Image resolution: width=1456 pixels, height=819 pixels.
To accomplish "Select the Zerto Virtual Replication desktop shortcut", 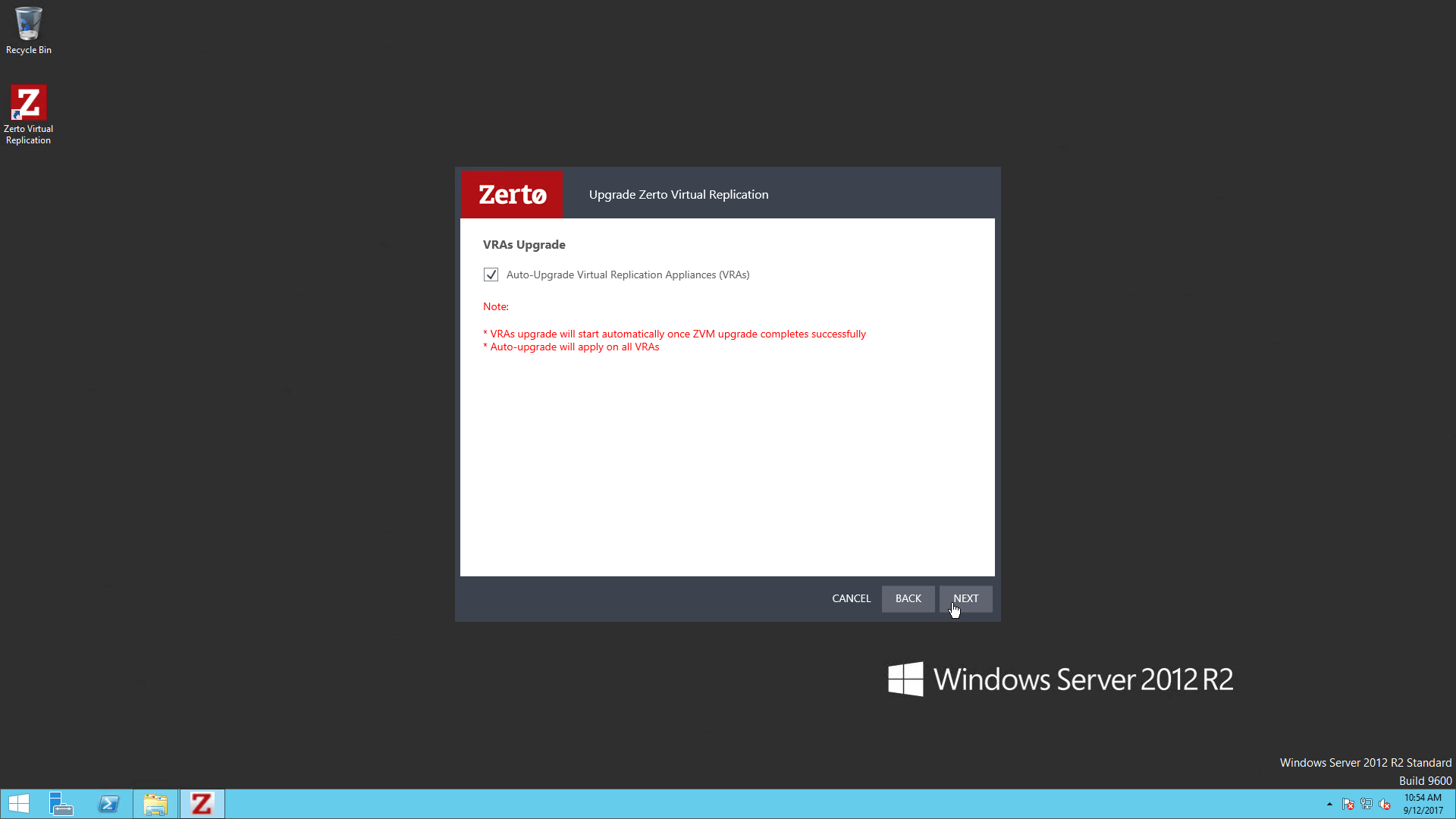I will 28,114.
